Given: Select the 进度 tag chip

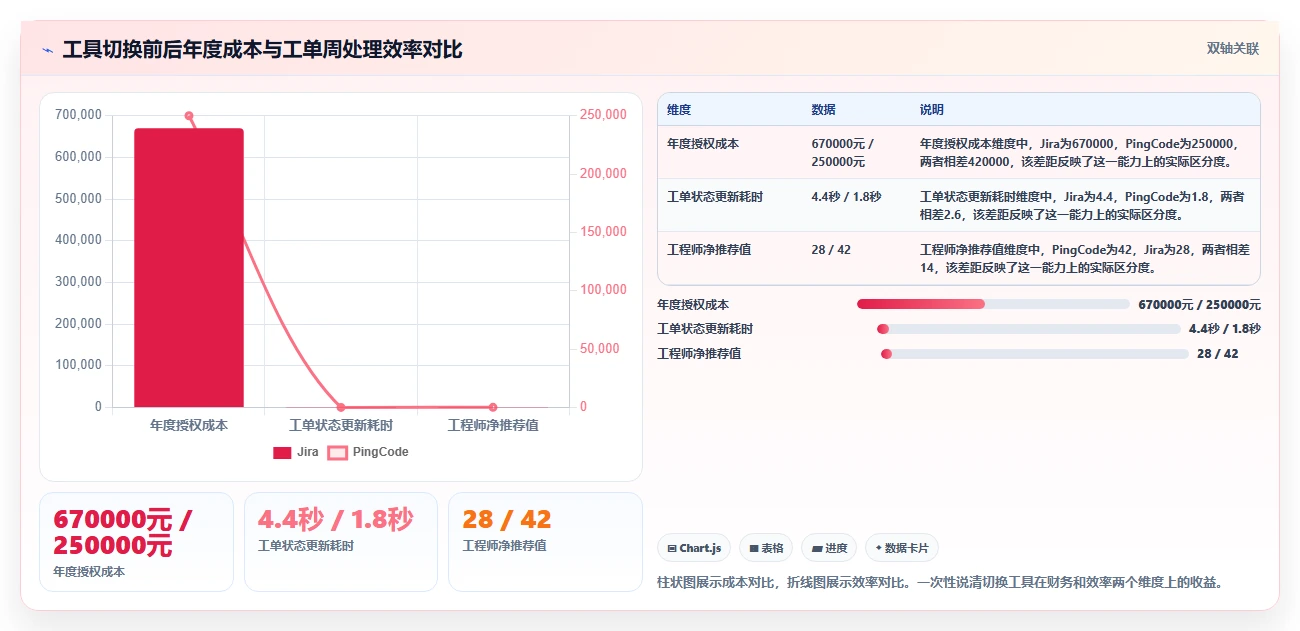Looking at the screenshot, I should [829, 548].
